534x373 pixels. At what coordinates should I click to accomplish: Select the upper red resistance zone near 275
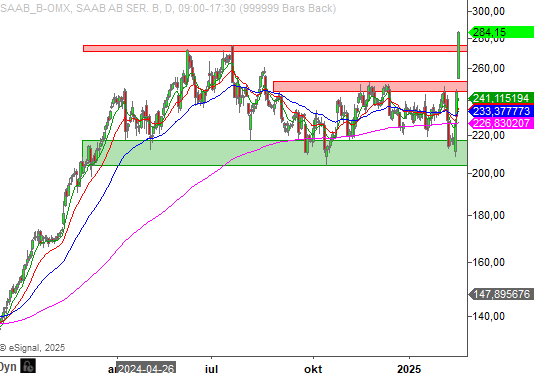[x=275, y=48]
